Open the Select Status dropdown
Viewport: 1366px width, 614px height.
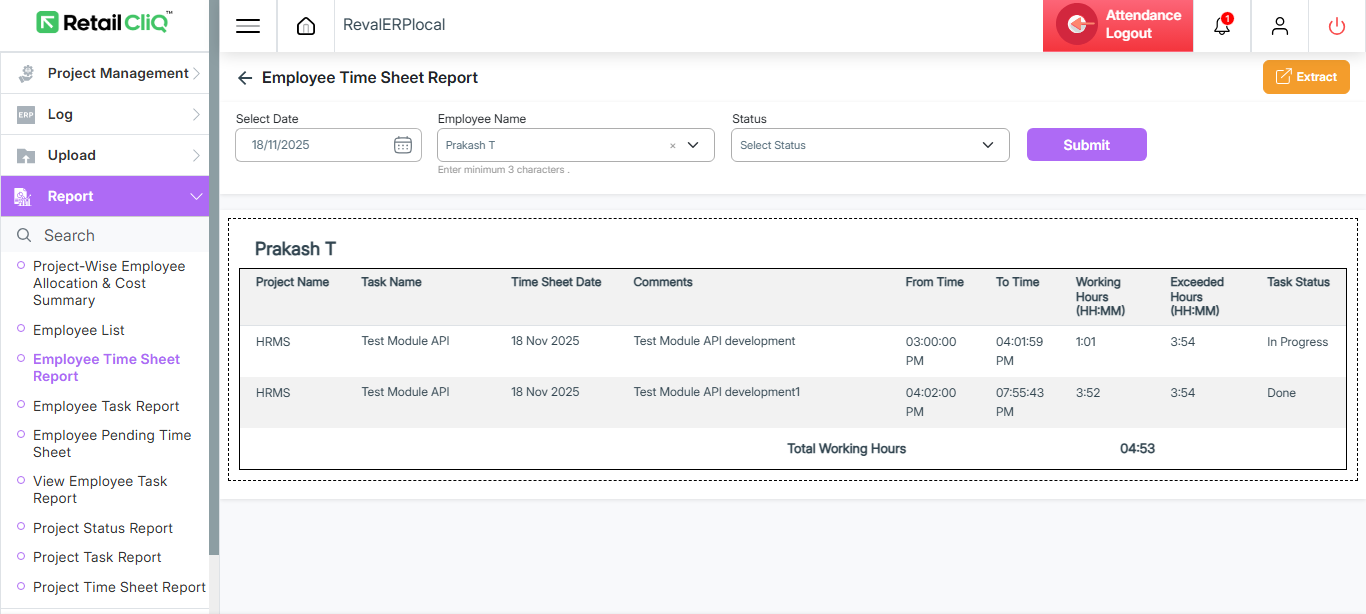[870, 145]
